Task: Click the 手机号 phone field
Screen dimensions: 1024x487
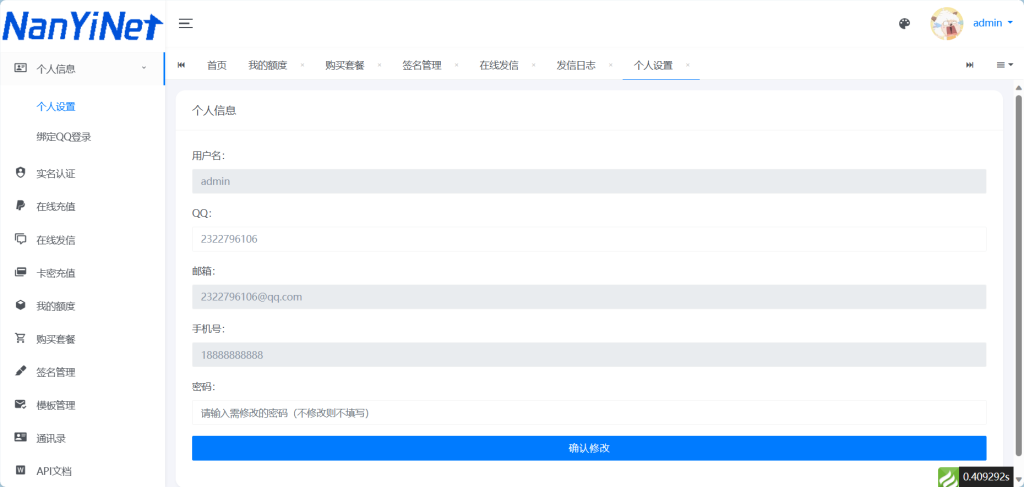Action: coord(589,355)
